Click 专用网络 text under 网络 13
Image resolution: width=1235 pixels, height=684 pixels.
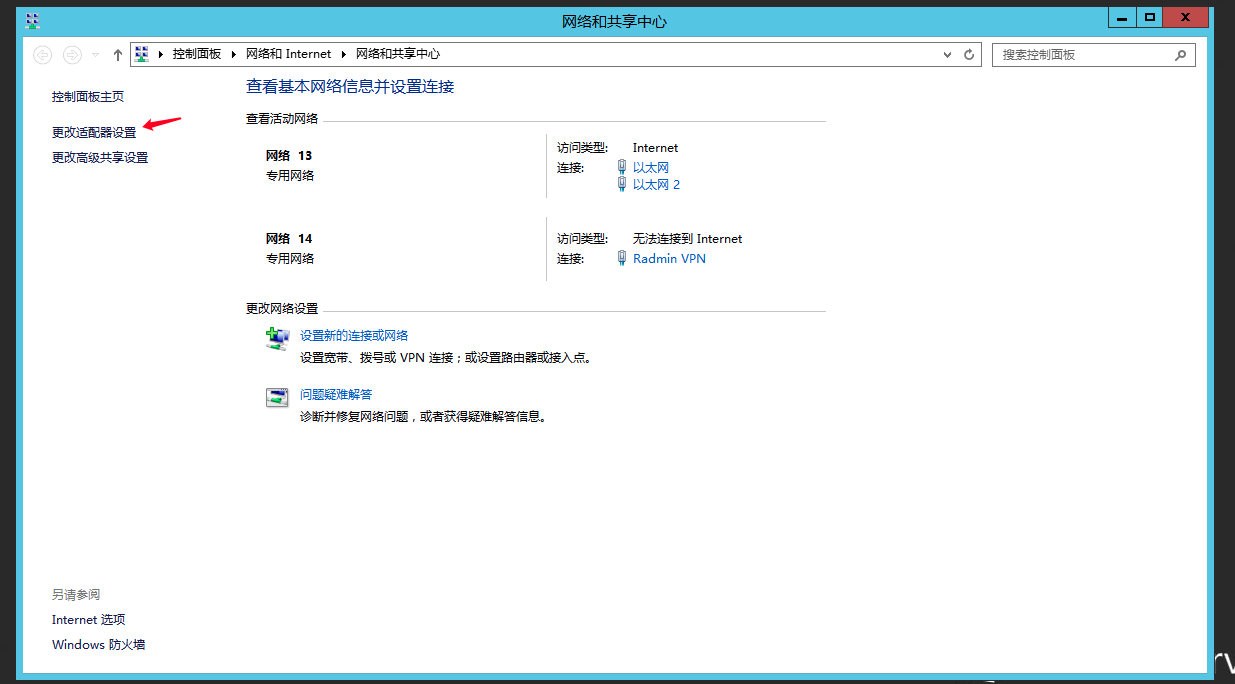tap(290, 176)
